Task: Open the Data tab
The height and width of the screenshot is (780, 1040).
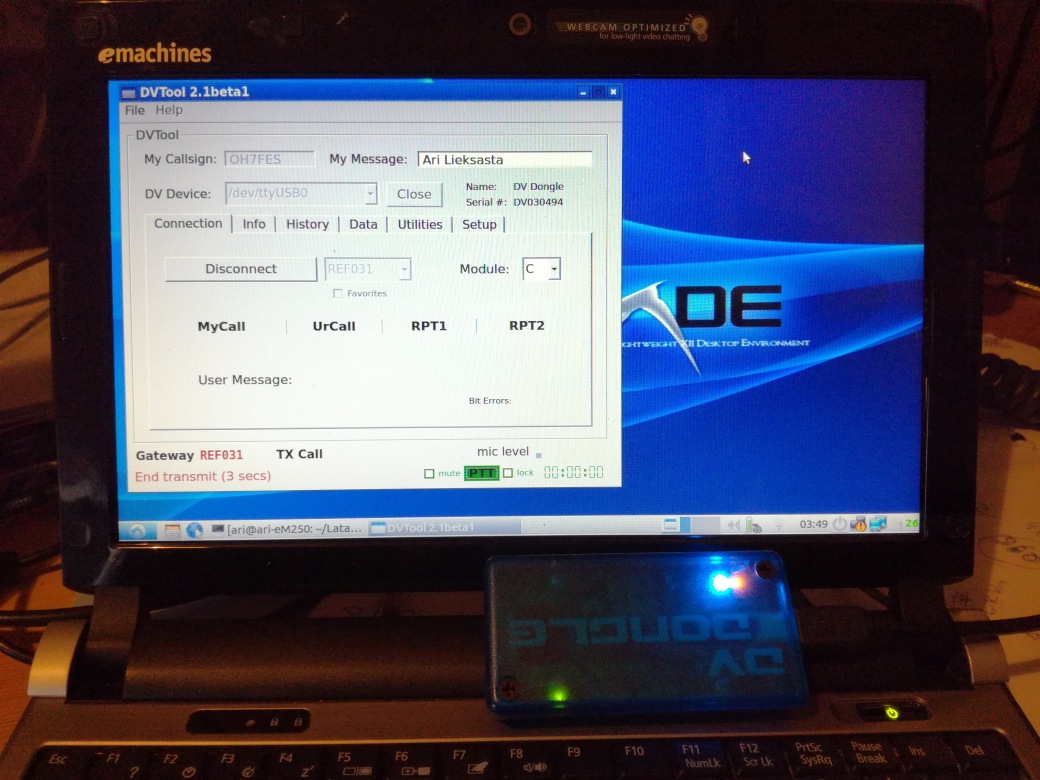Action: click(x=363, y=224)
